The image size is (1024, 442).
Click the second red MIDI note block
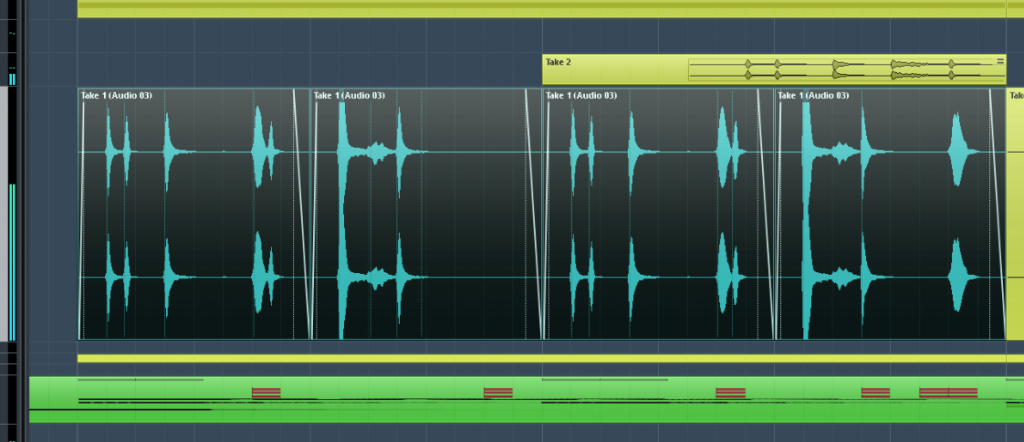coord(498,393)
